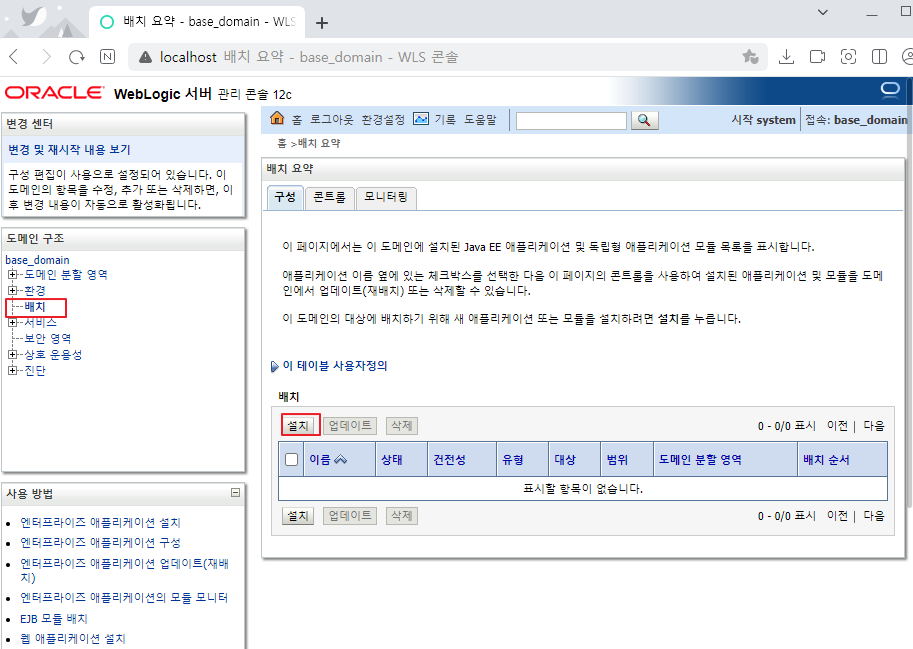The image size is (913, 649).
Task: Open 환경설정 in the top menu
Action: tap(383, 120)
